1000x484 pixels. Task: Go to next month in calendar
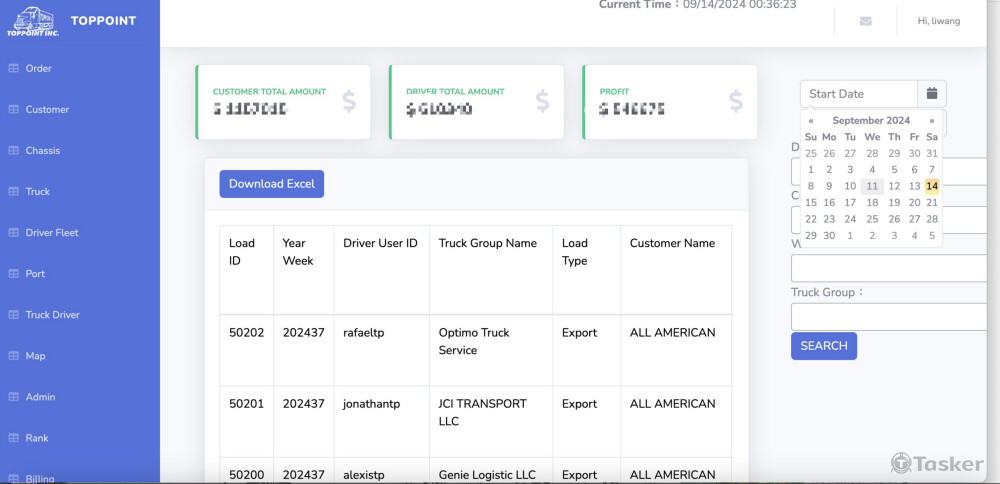[932, 121]
